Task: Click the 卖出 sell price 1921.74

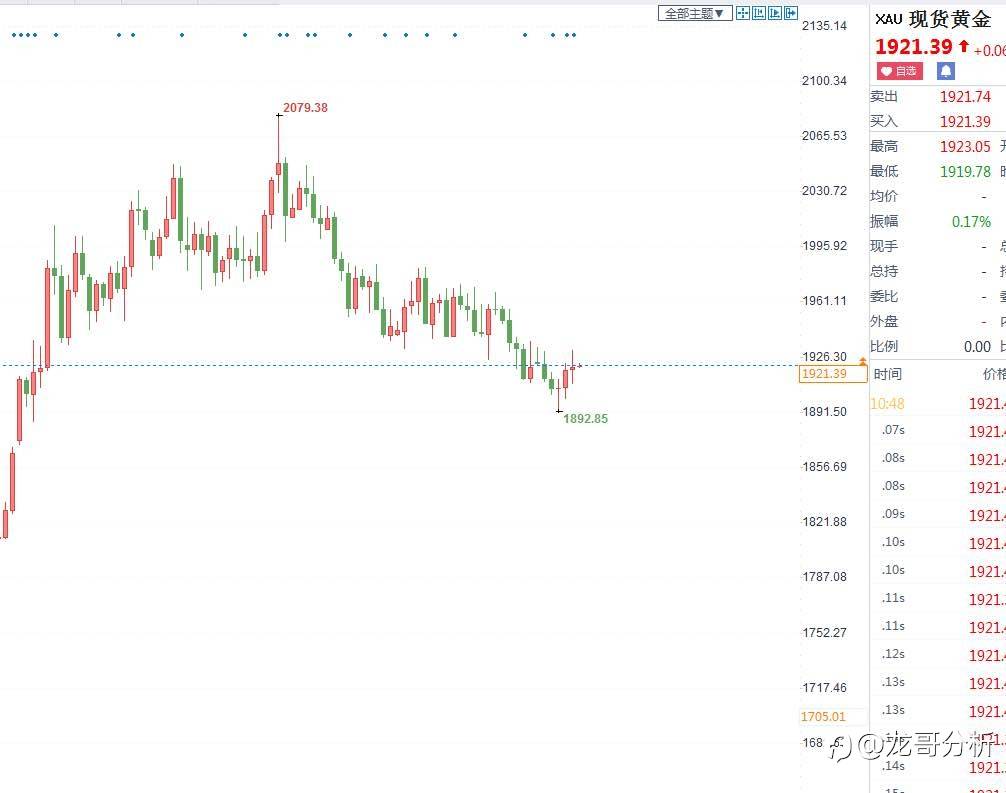Action: point(965,97)
